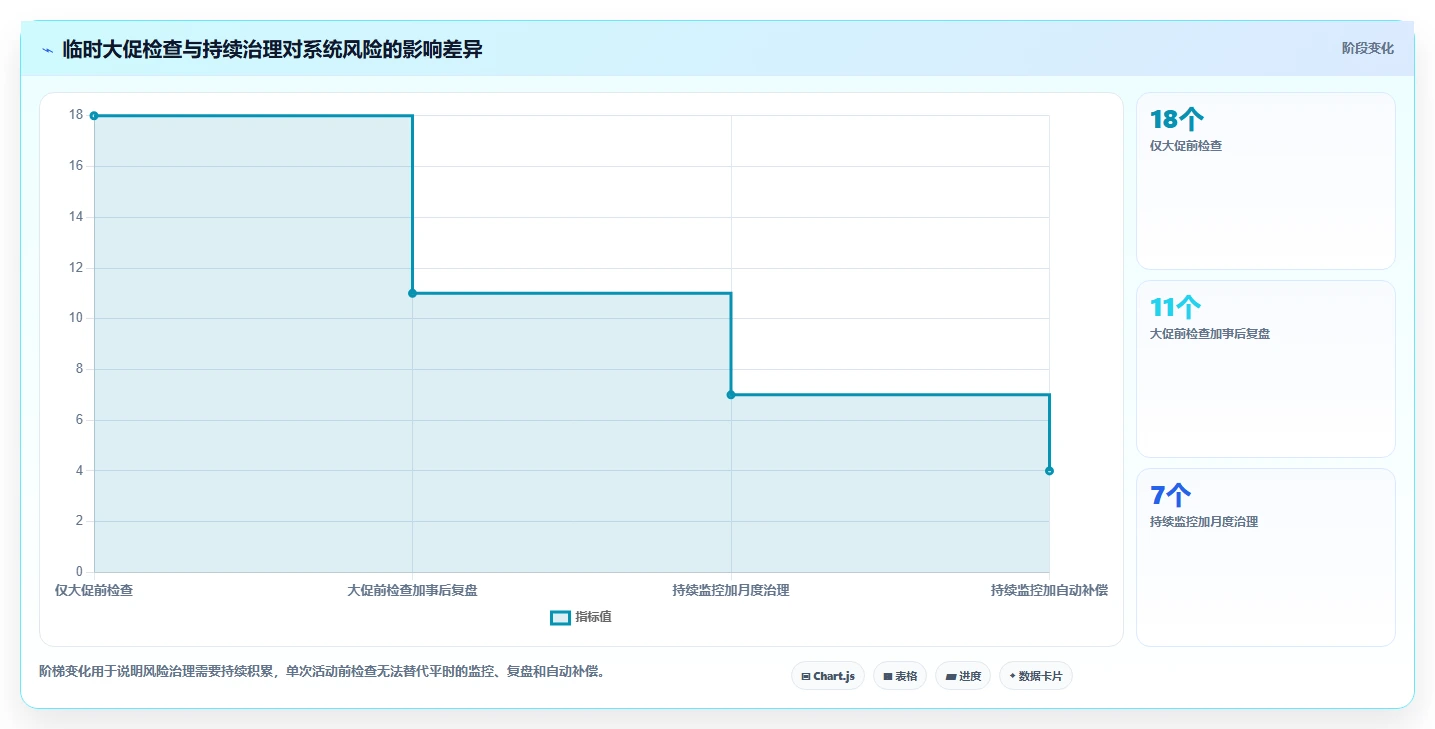This screenshot has height=729, width=1435.
Task: Click the 11个 value in second card
Action: [1176, 308]
